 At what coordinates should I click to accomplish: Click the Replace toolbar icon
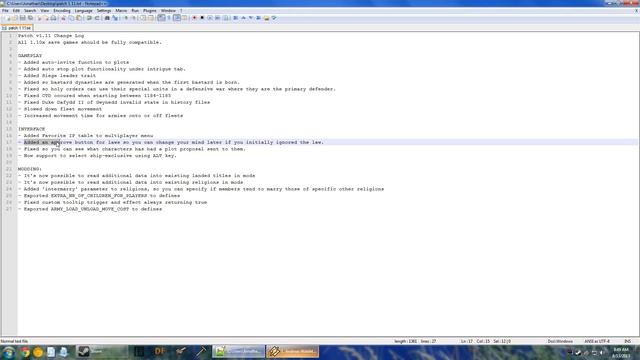tap(115, 18)
